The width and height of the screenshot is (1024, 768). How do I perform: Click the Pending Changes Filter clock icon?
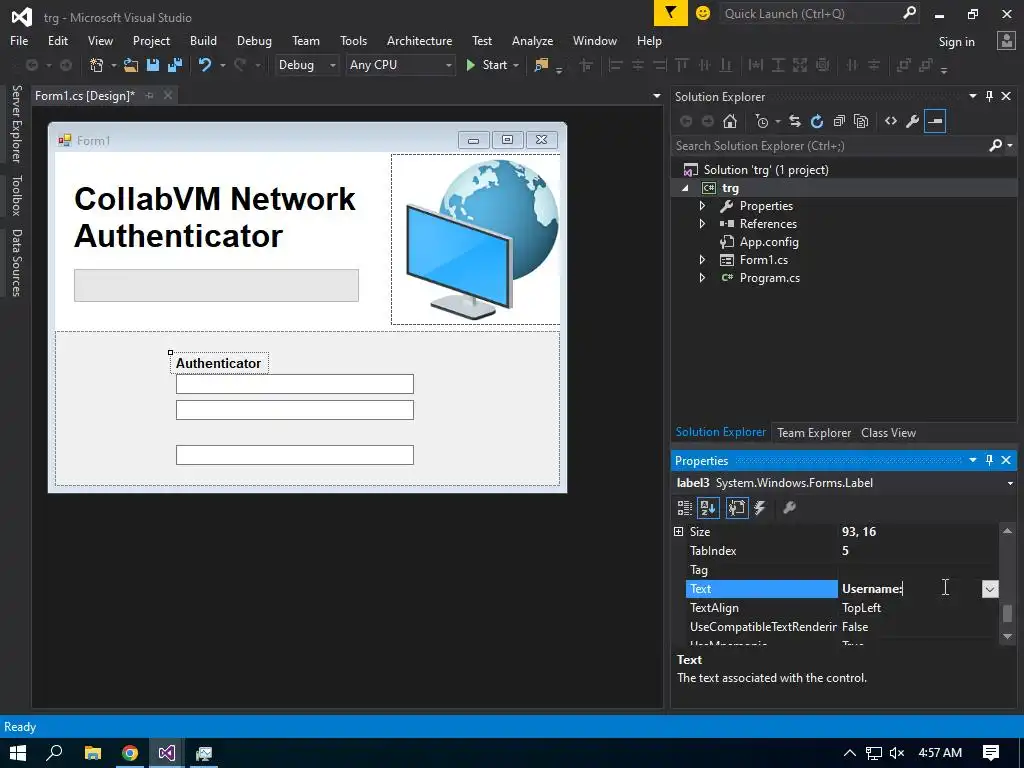pyautogui.click(x=762, y=121)
